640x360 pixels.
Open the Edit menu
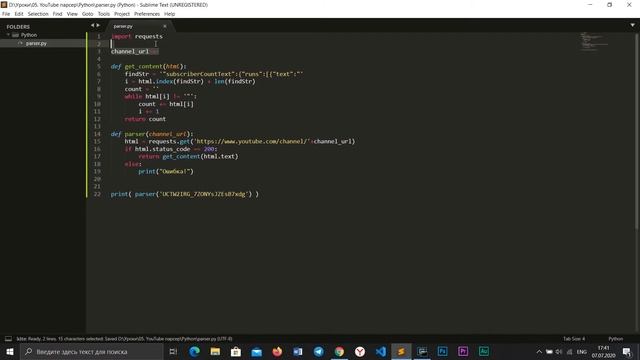pyautogui.click(x=19, y=14)
